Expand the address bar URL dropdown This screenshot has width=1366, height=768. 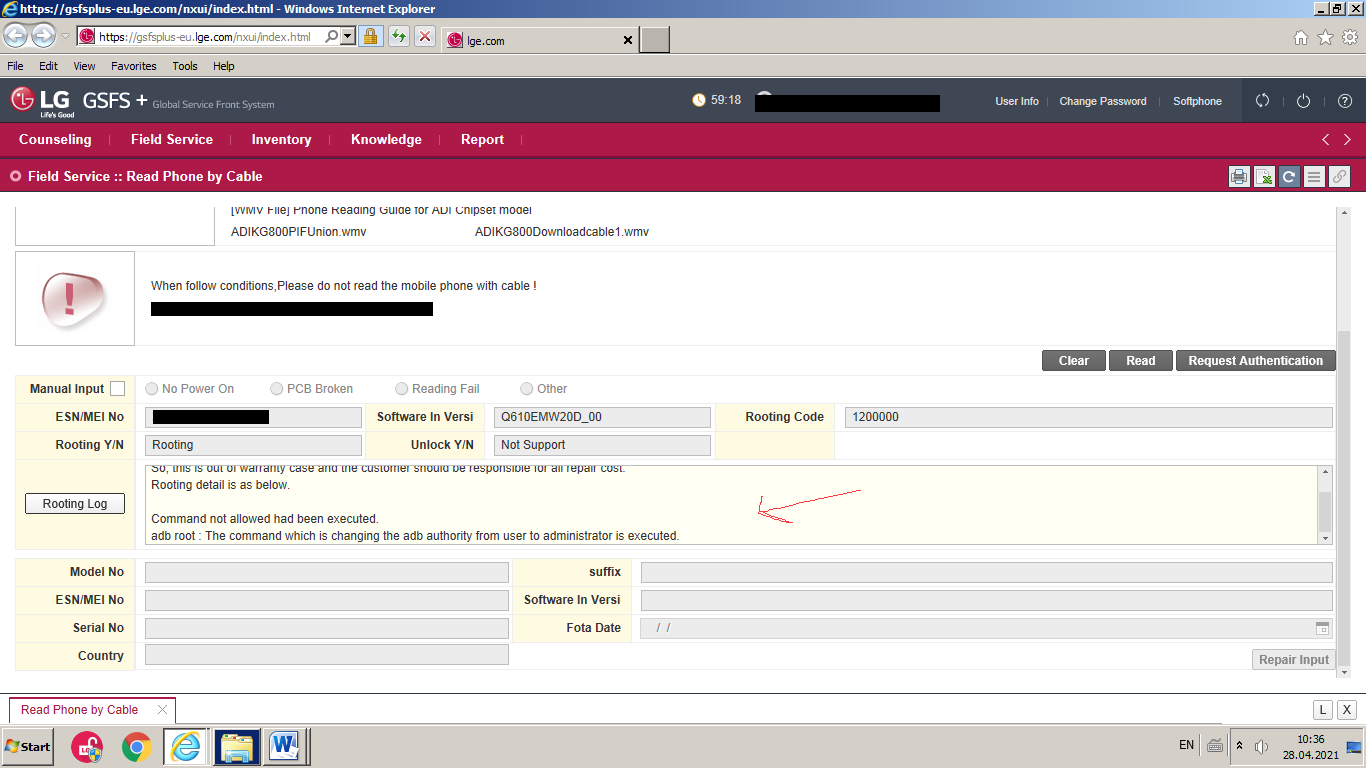pos(348,37)
